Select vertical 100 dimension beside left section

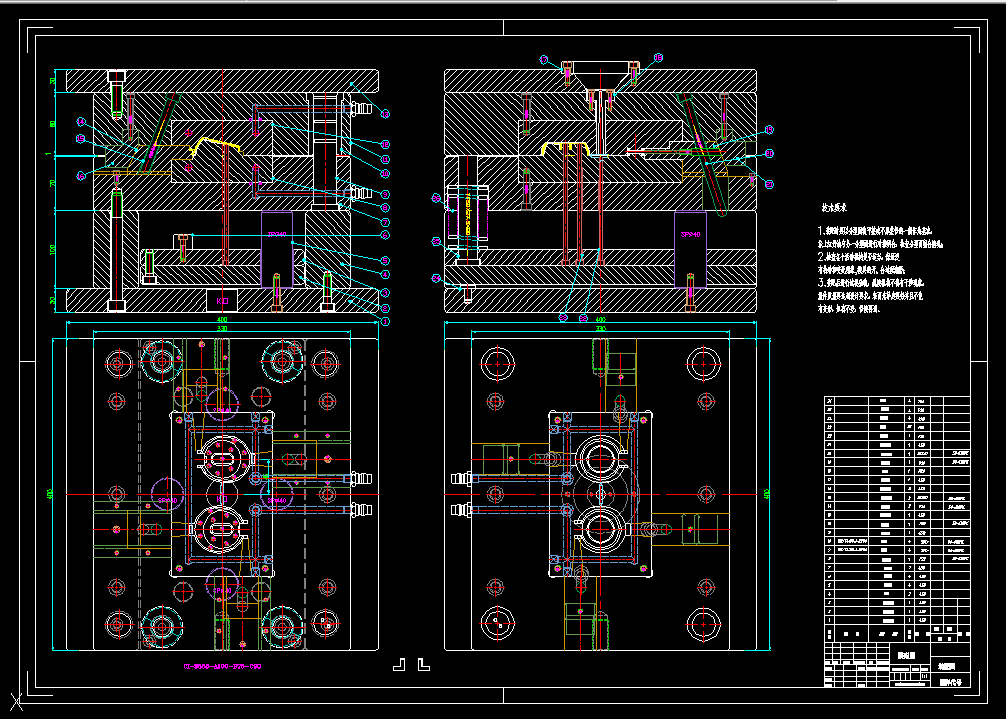(x=53, y=249)
